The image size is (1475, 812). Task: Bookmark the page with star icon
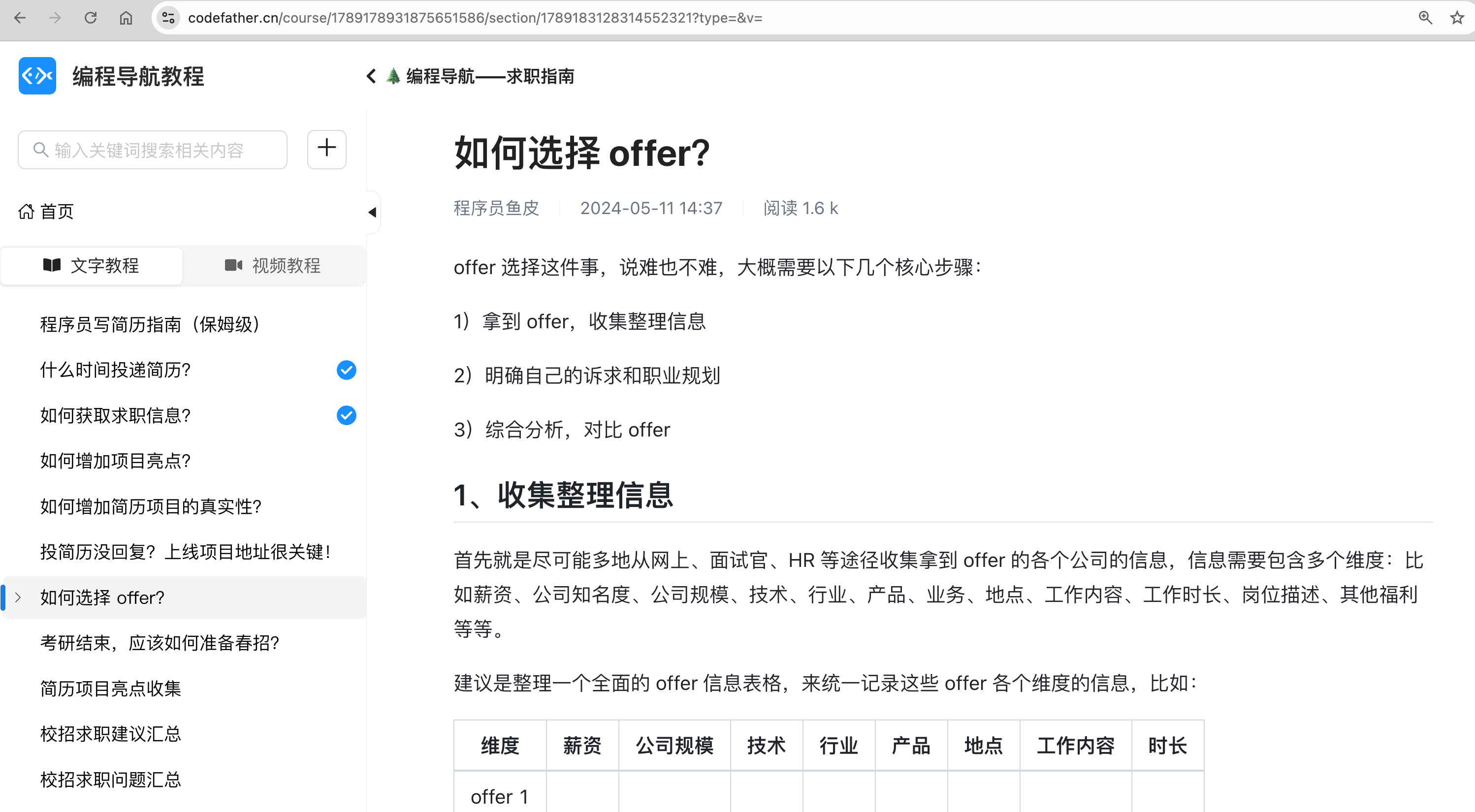tap(1457, 18)
